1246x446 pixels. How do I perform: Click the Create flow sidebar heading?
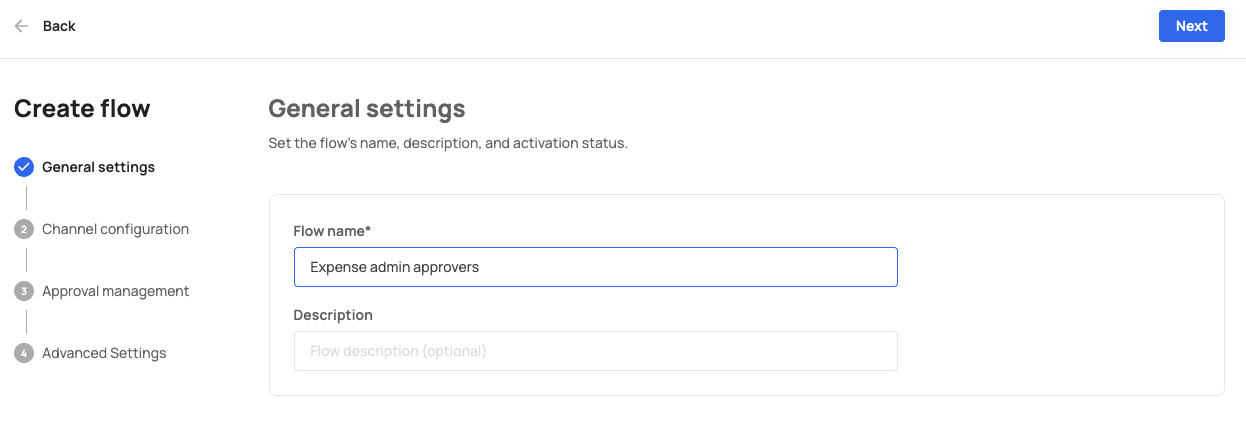pyautogui.click(x=82, y=109)
